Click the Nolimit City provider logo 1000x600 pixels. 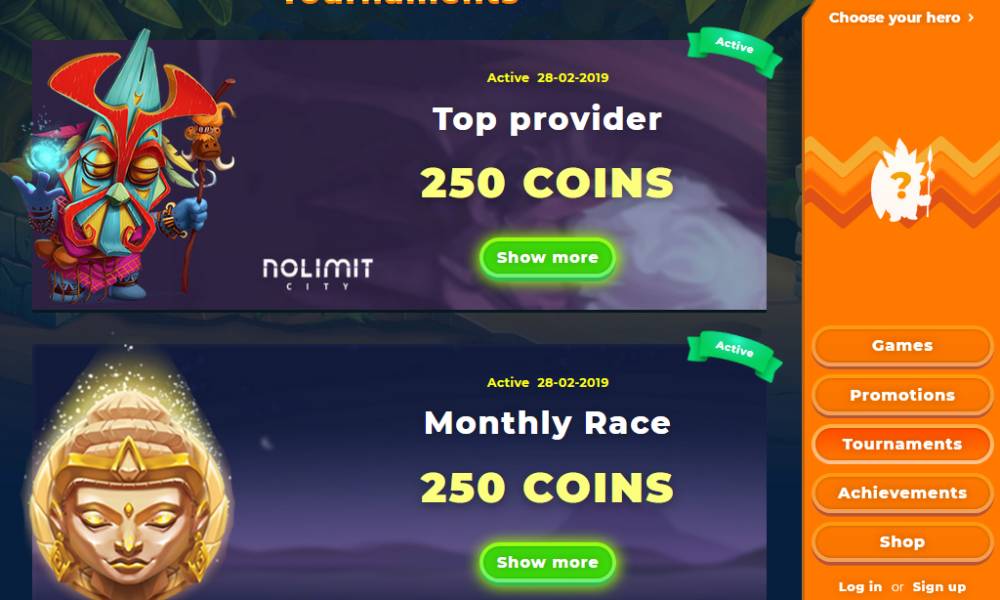(318, 274)
